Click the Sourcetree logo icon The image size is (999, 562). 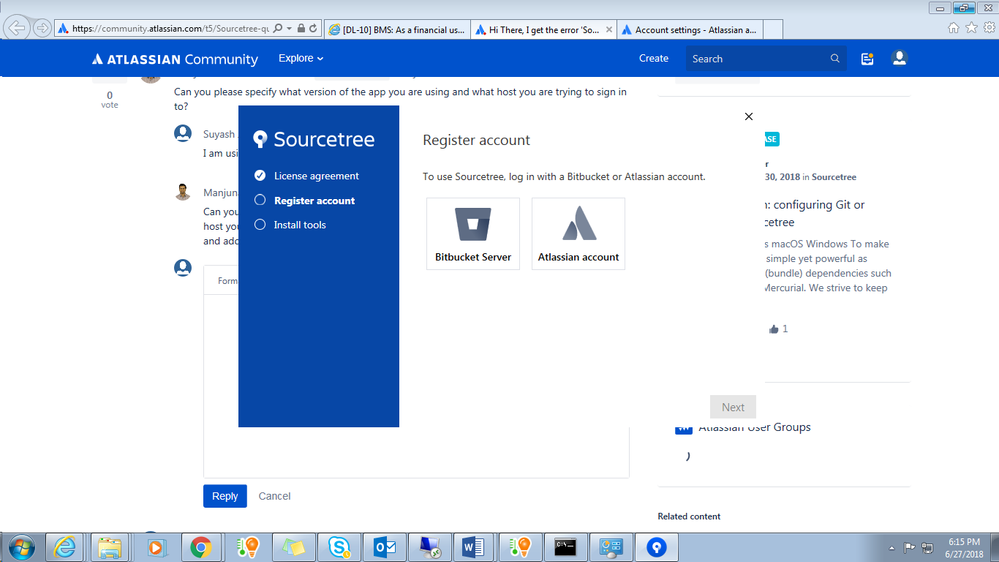pyautogui.click(x=260, y=140)
